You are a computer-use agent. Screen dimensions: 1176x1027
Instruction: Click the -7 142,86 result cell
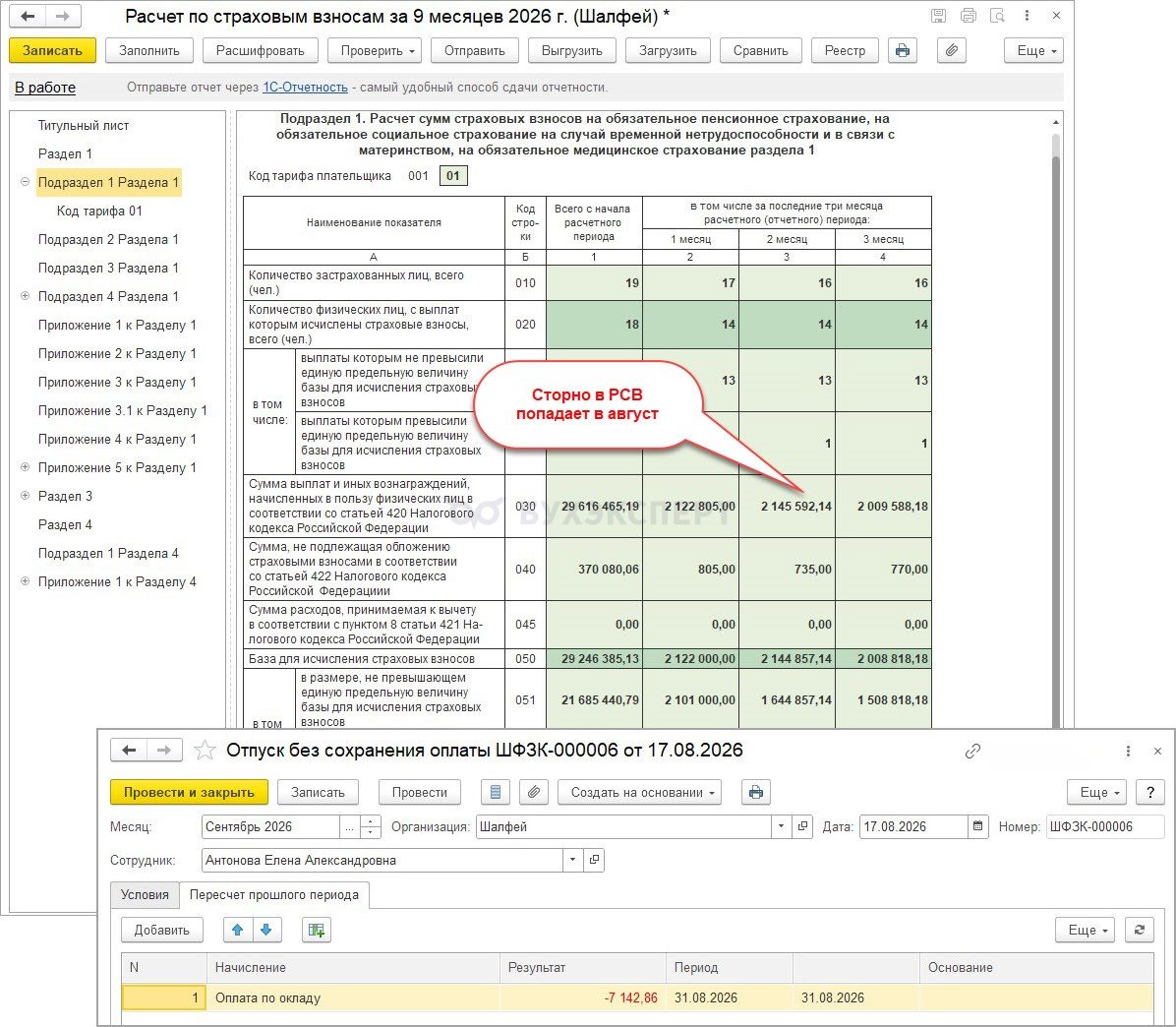coord(583,997)
